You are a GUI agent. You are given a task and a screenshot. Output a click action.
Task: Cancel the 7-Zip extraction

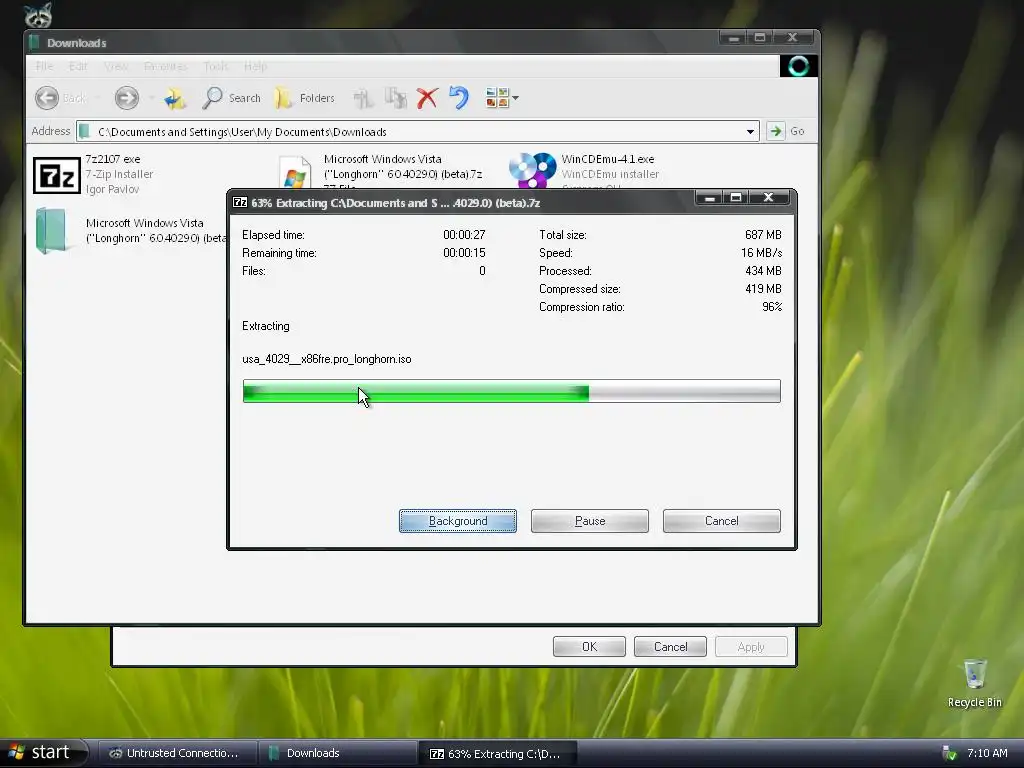(x=722, y=521)
